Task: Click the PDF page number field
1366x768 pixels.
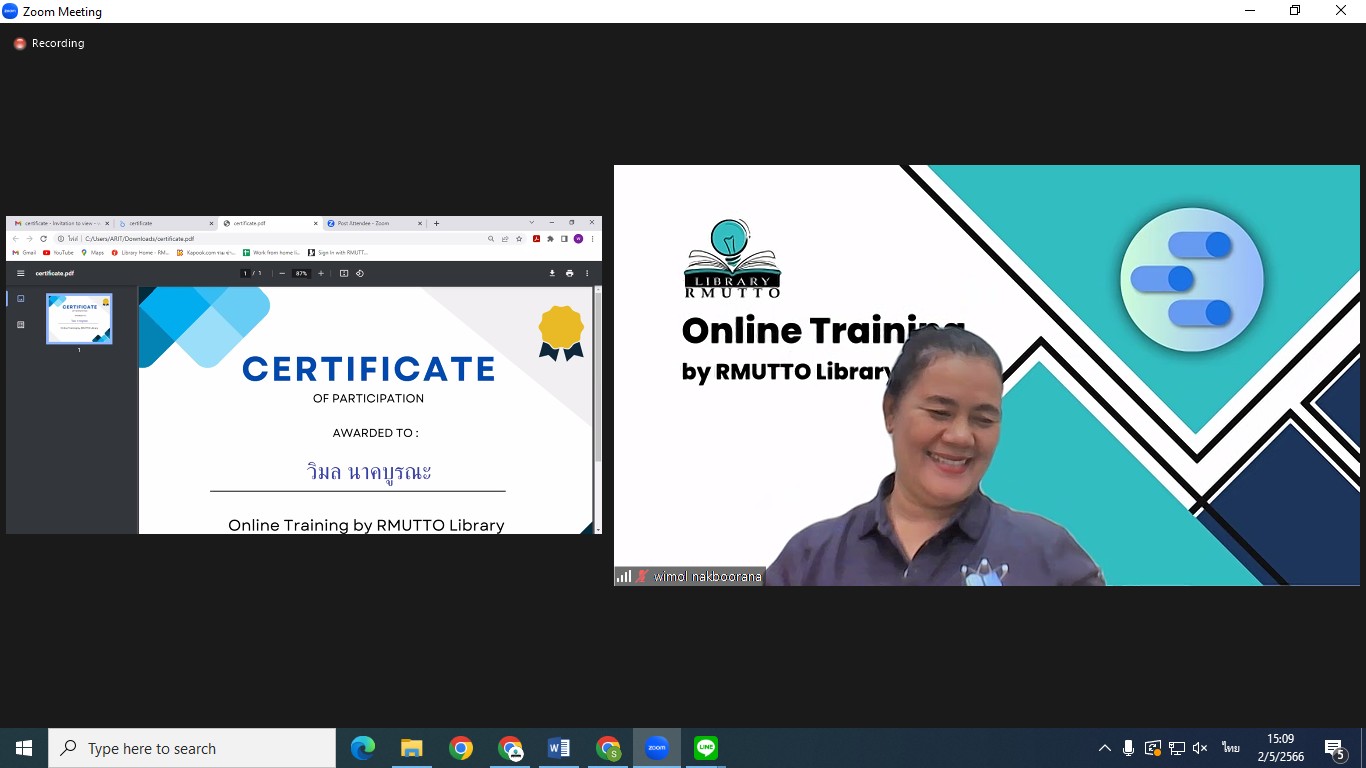Action: click(246, 273)
